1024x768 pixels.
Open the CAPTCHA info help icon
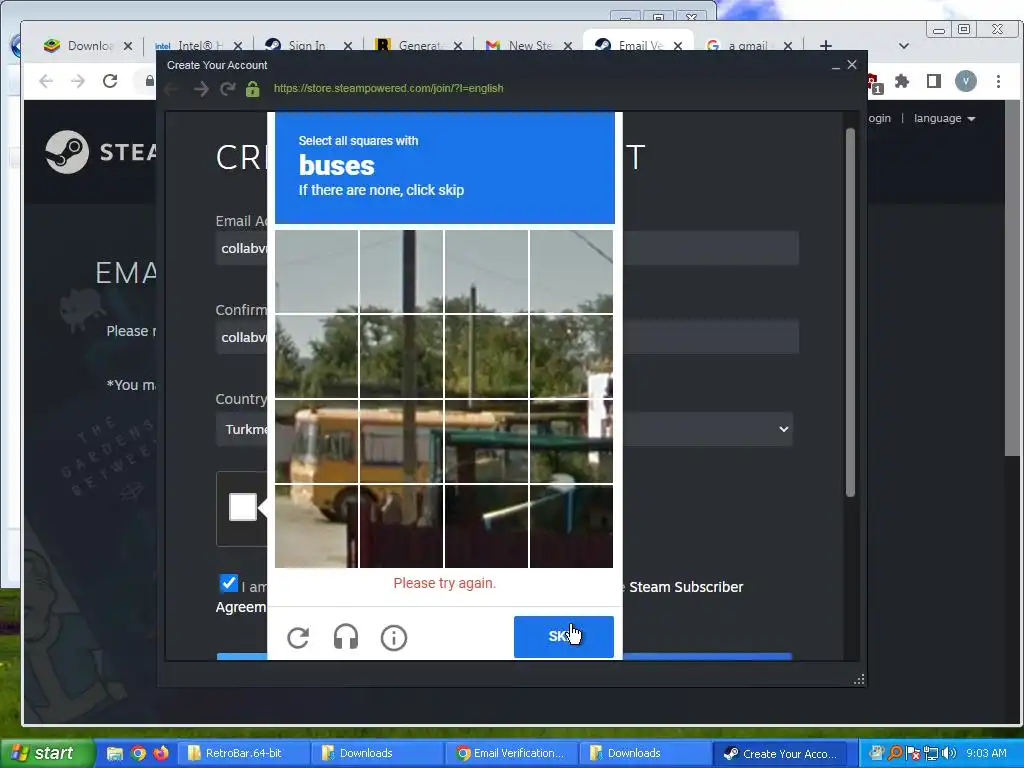[394, 637]
